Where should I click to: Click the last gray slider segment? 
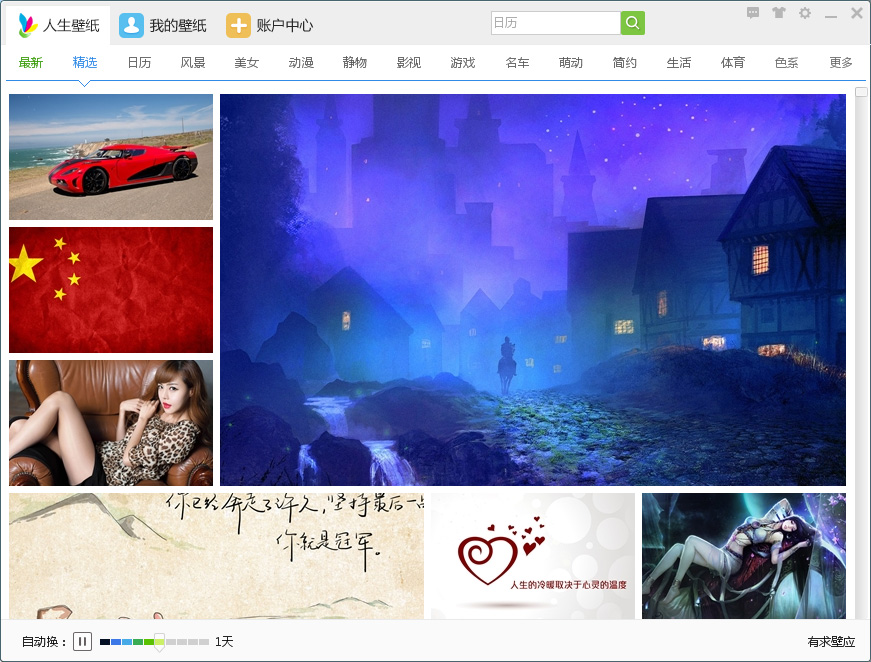tap(204, 642)
